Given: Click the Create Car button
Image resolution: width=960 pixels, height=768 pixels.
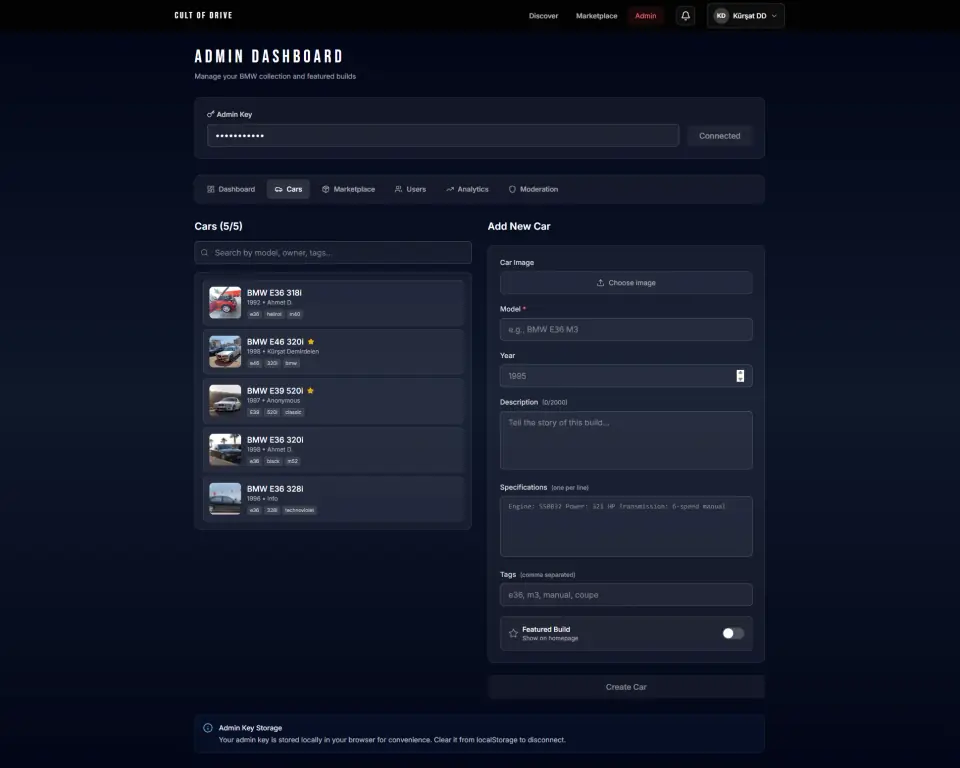Looking at the screenshot, I should coord(626,687).
